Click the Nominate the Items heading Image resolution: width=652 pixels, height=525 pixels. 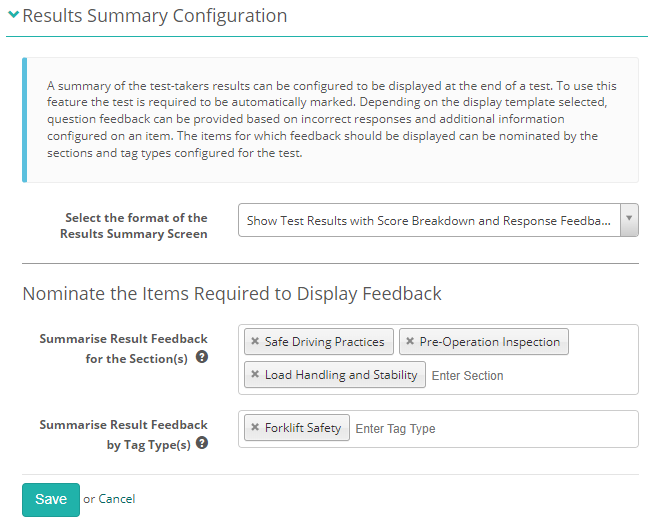click(232, 294)
